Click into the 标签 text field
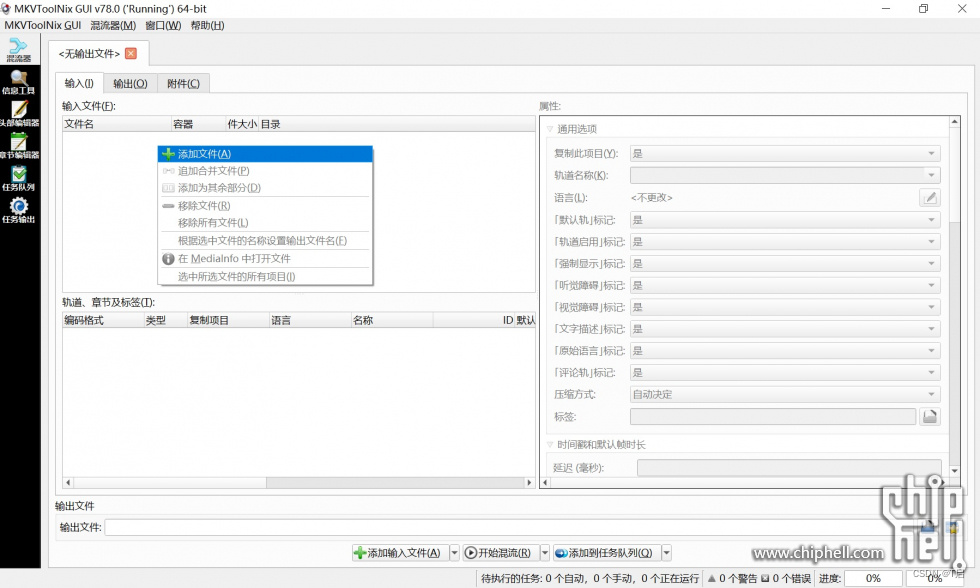This screenshot has height=588, width=980. point(773,416)
